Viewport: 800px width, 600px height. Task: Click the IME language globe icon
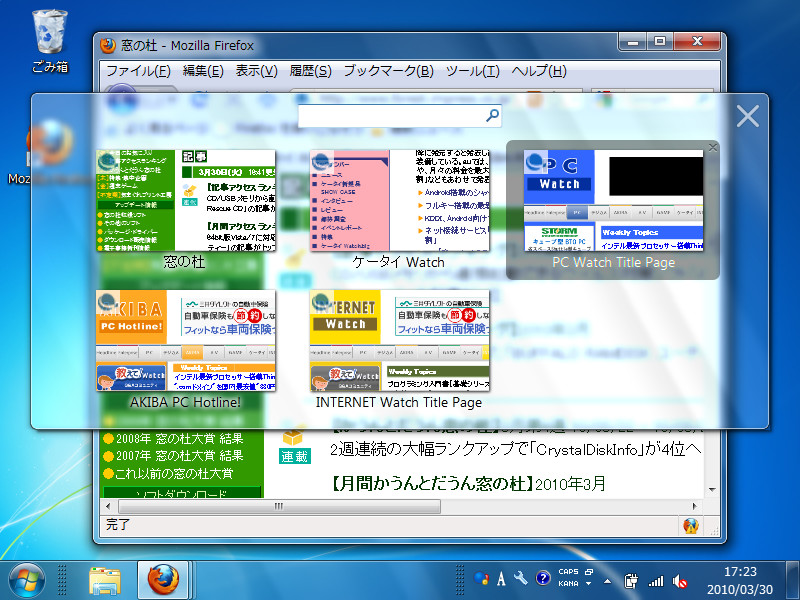(481, 579)
